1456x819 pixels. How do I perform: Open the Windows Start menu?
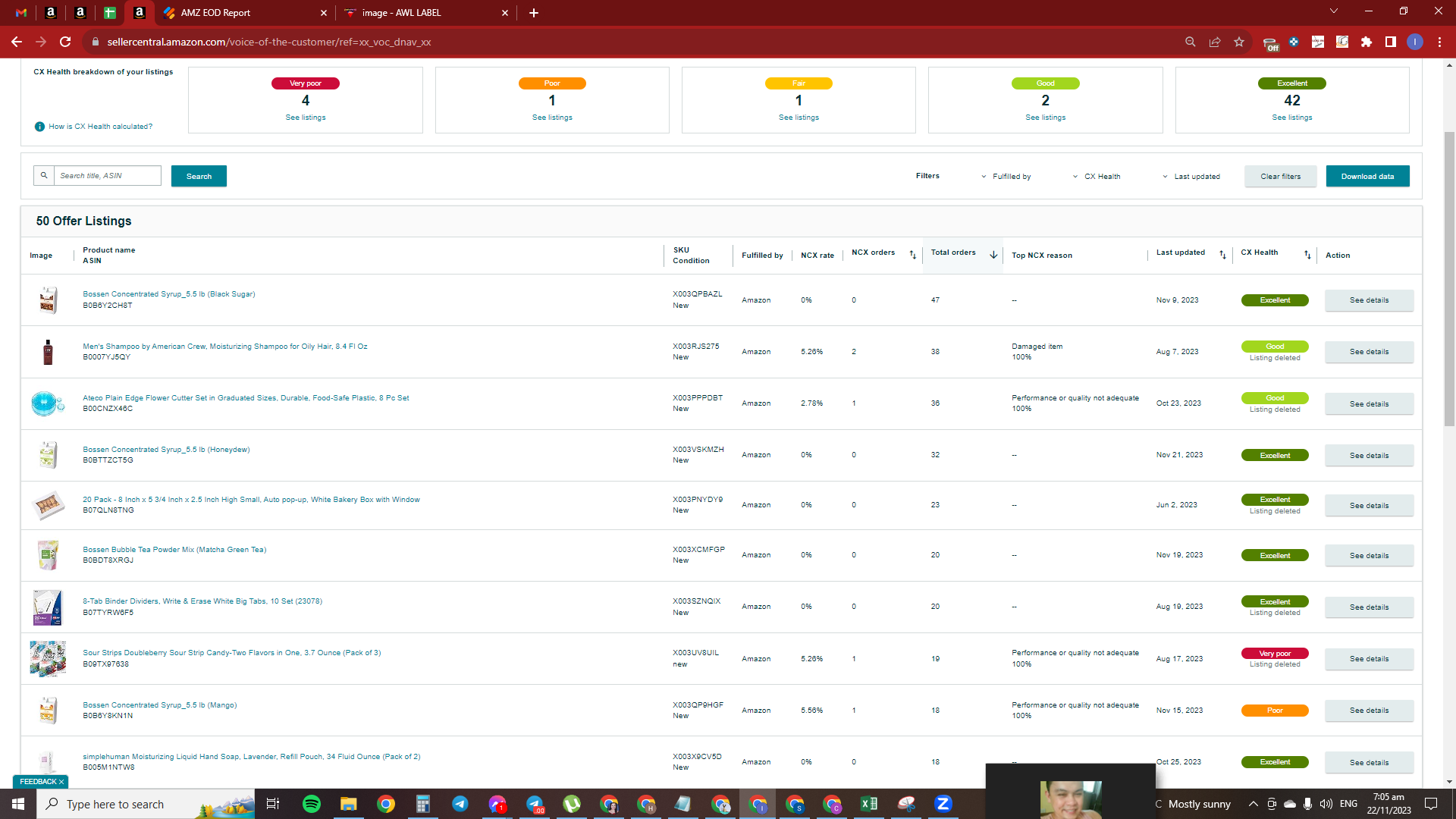tap(18, 804)
